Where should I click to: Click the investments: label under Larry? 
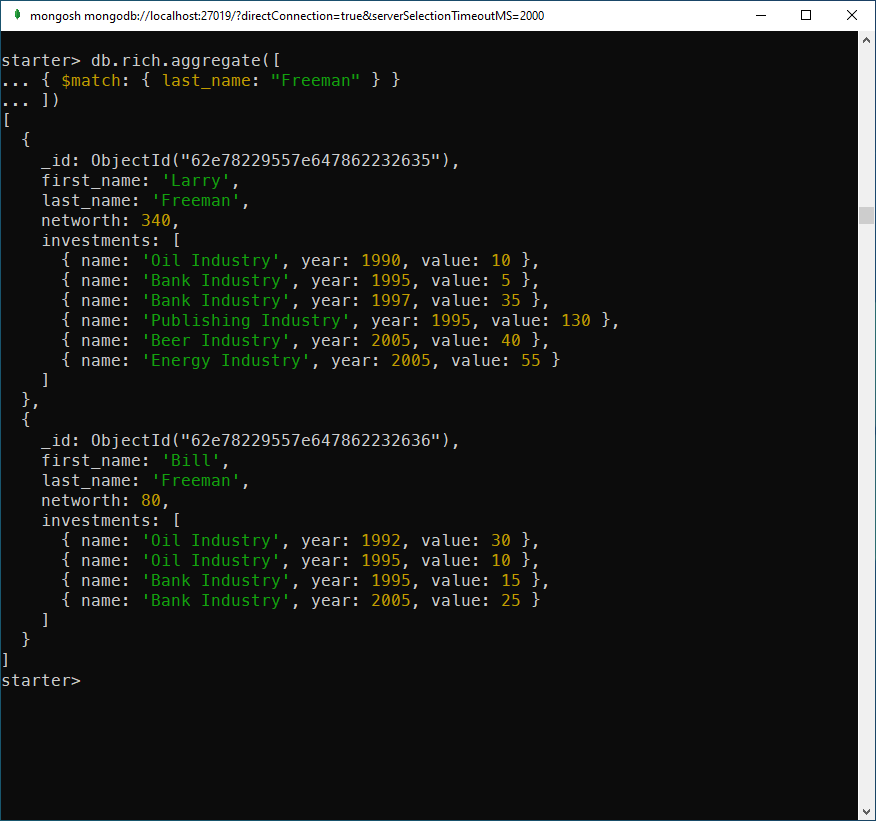coord(101,241)
